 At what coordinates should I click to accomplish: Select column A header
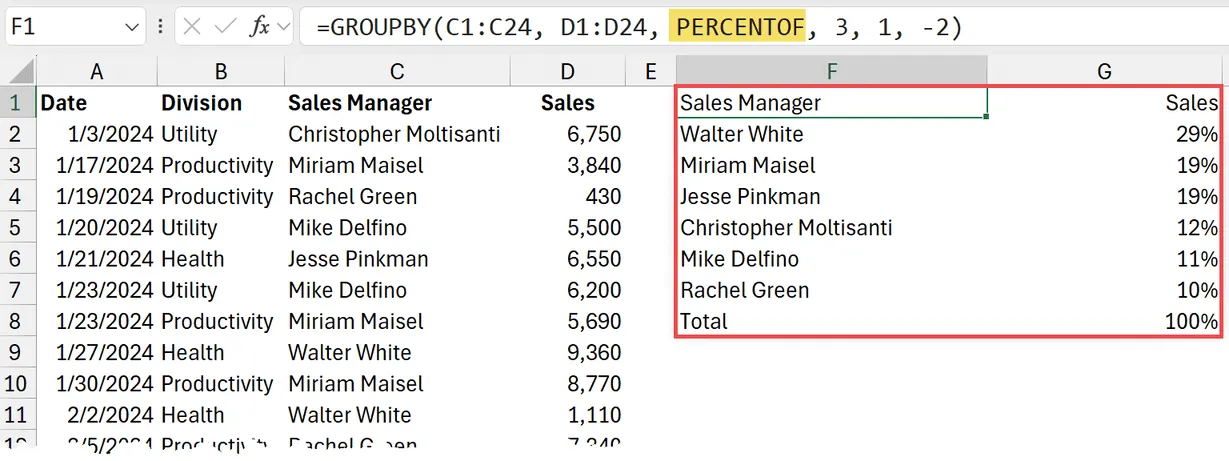[96, 71]
